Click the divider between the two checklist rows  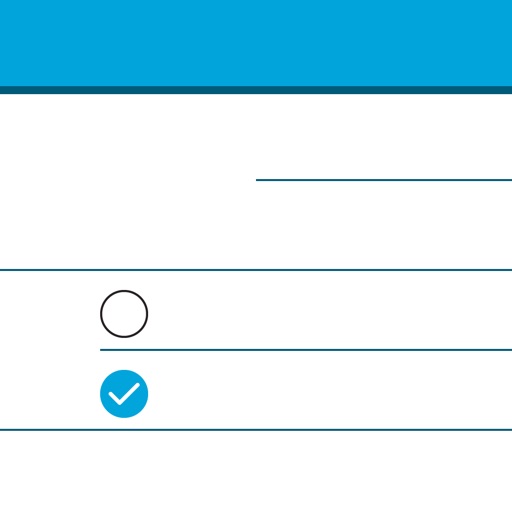[x=306, y=350]
